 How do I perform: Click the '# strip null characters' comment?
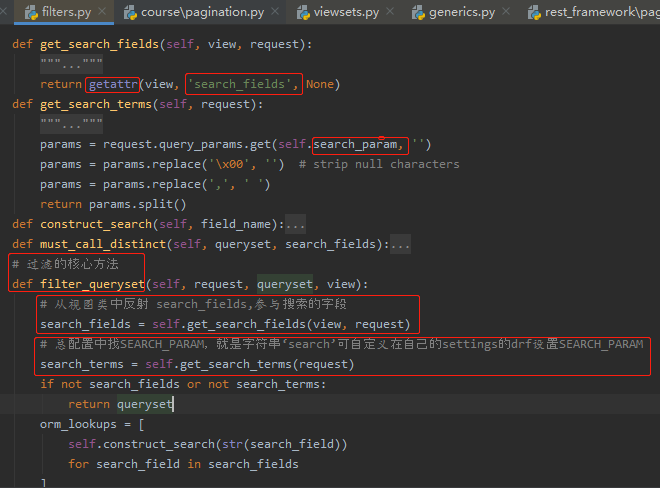pyautogui.click(x=379, y=164)
